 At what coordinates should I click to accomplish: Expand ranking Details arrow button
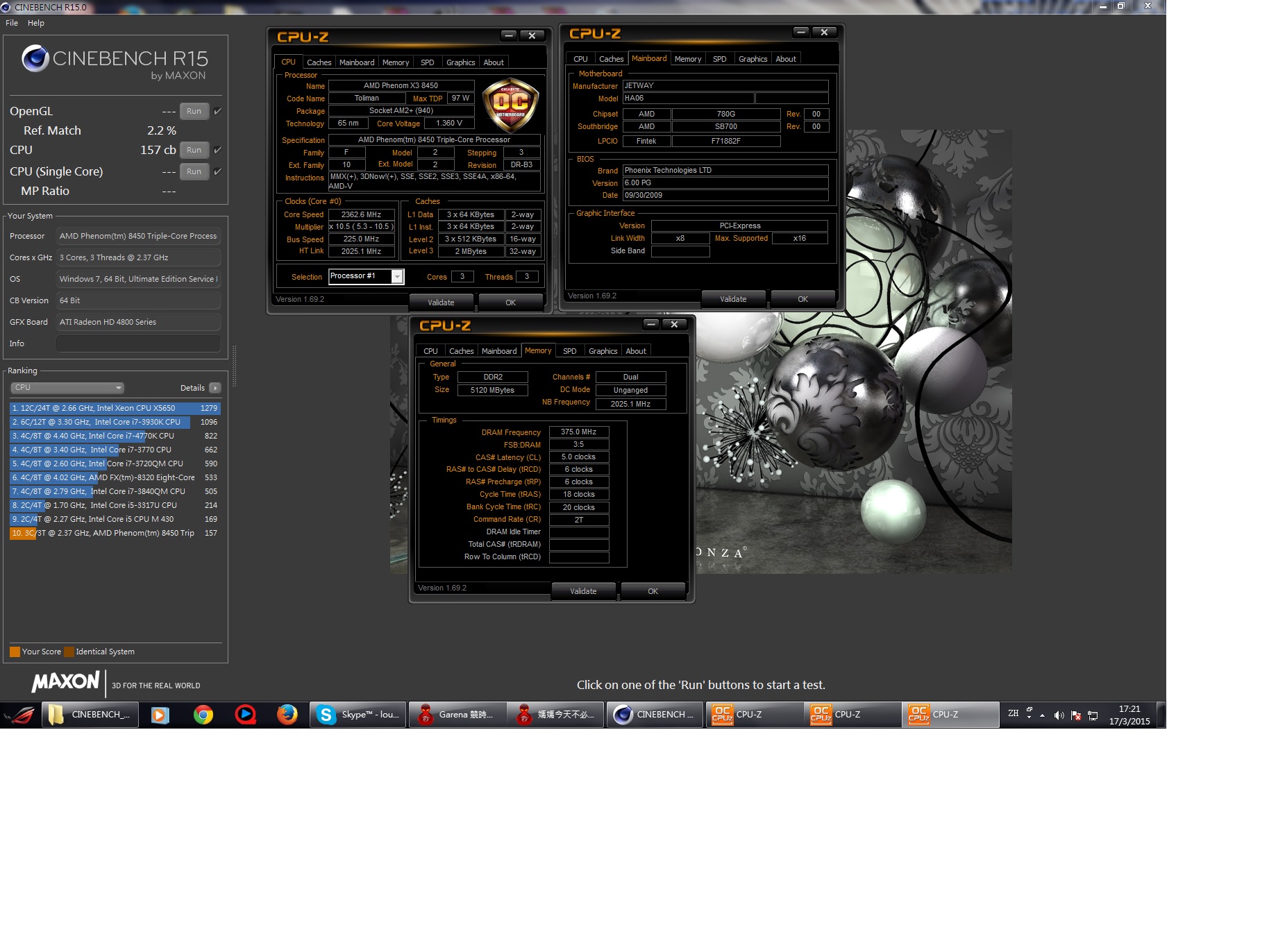215,388
